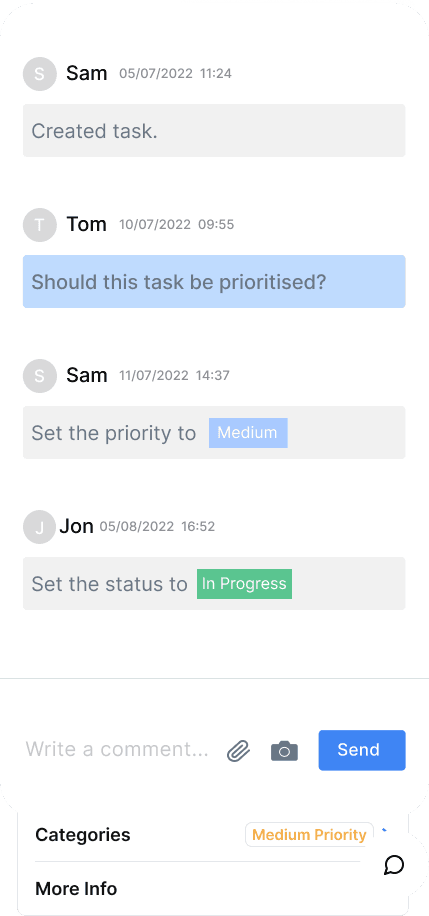Screen dimensions: 429x916
Task: Send the comment with the Send button
Action: (362, 750)
